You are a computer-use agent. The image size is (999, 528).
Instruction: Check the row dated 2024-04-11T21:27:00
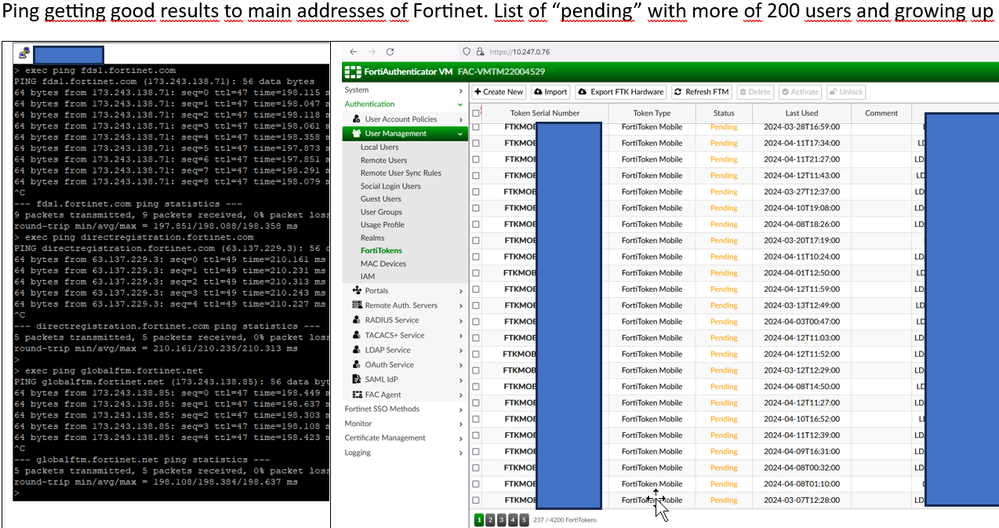click(476, 159)
